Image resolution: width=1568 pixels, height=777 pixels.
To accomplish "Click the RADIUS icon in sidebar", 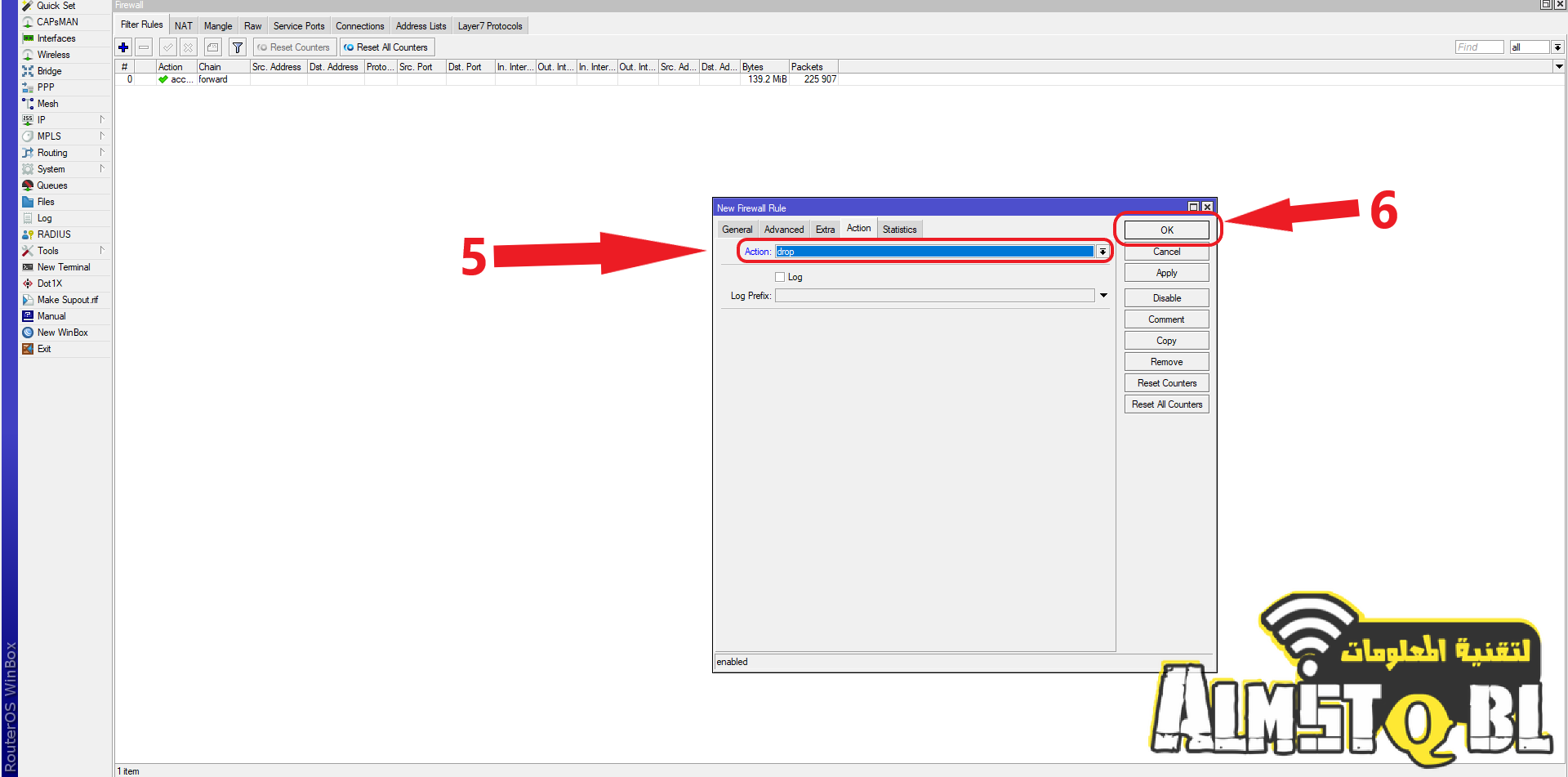I will (x=28, y=234).
